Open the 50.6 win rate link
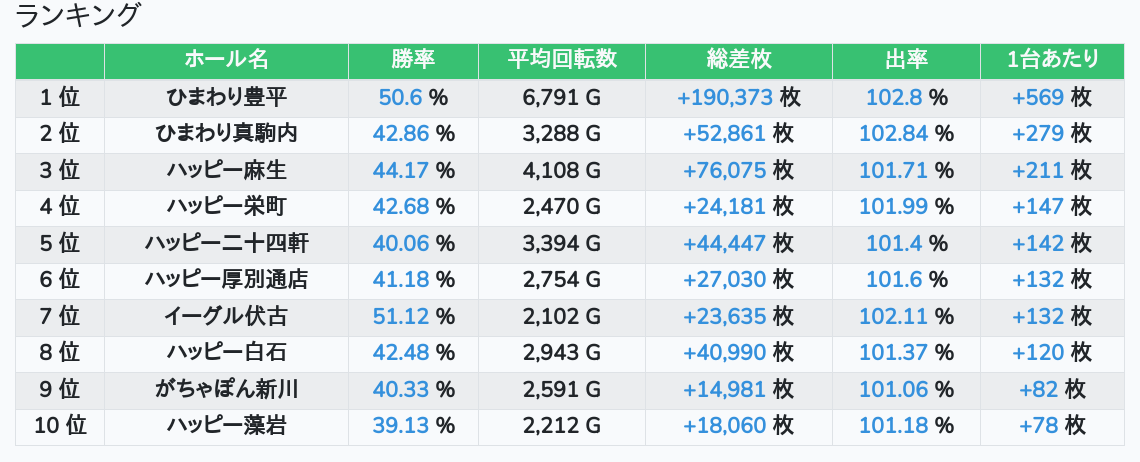Screen dimensions: 1140x462 [x=400, y=98]
